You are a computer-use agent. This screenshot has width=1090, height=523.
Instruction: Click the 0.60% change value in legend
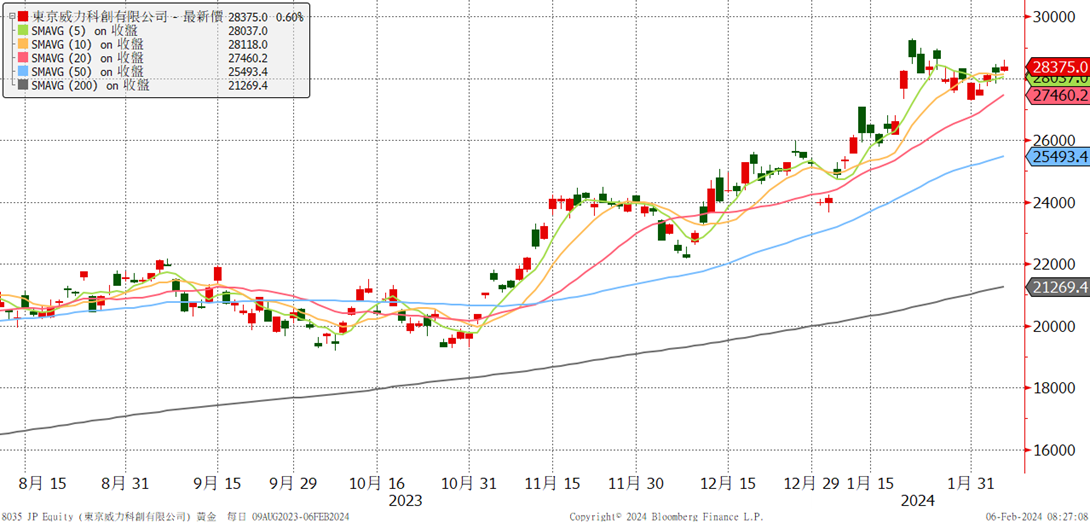click(x=290, y=17)
